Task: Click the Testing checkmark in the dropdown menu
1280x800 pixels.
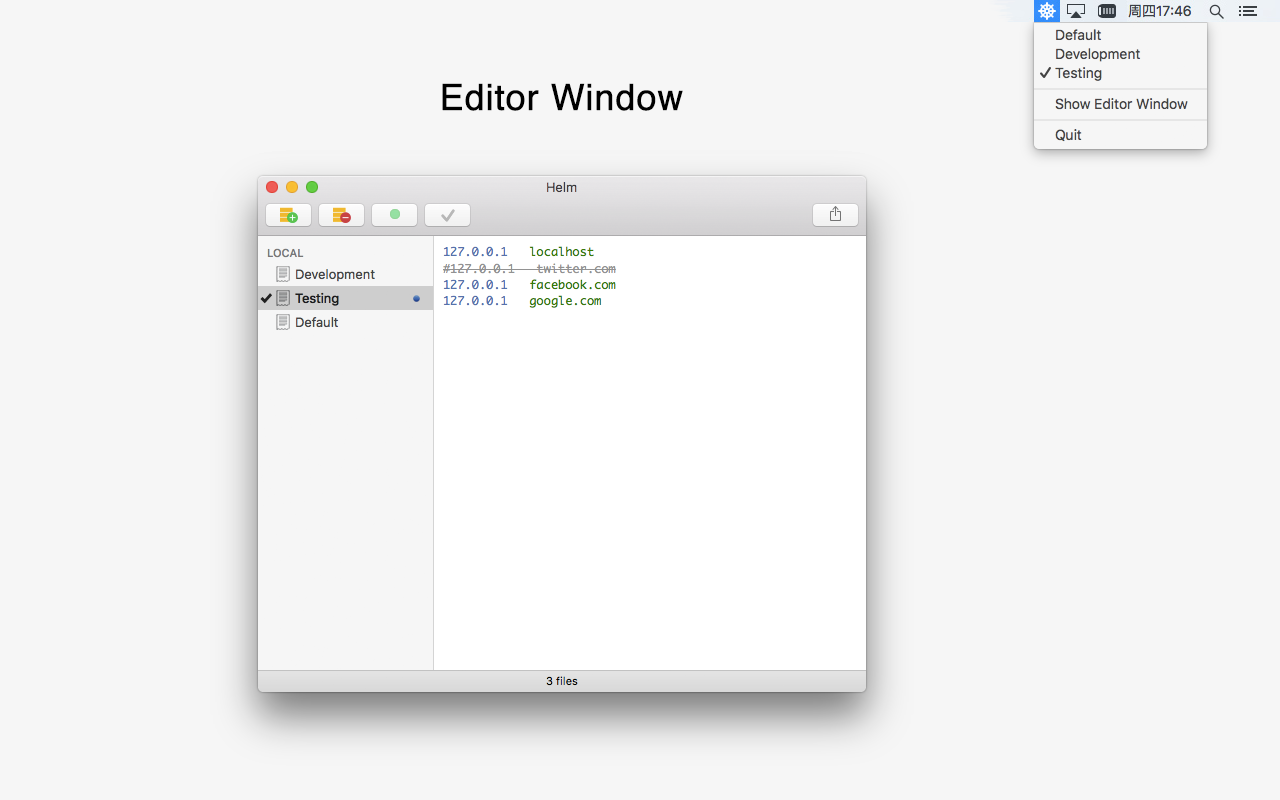Action: pos(1046,73)
